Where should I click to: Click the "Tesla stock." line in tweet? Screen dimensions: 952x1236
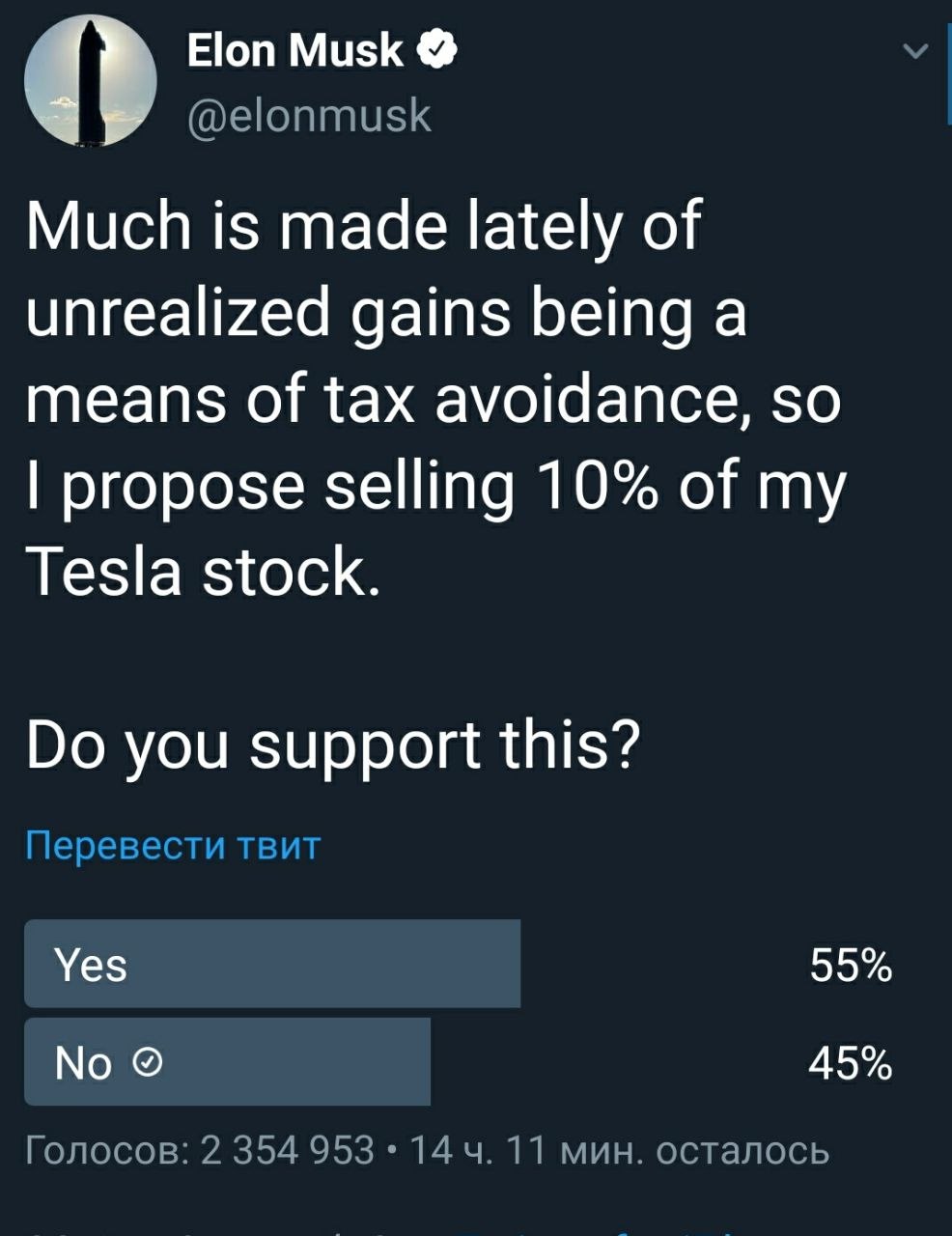203,572
